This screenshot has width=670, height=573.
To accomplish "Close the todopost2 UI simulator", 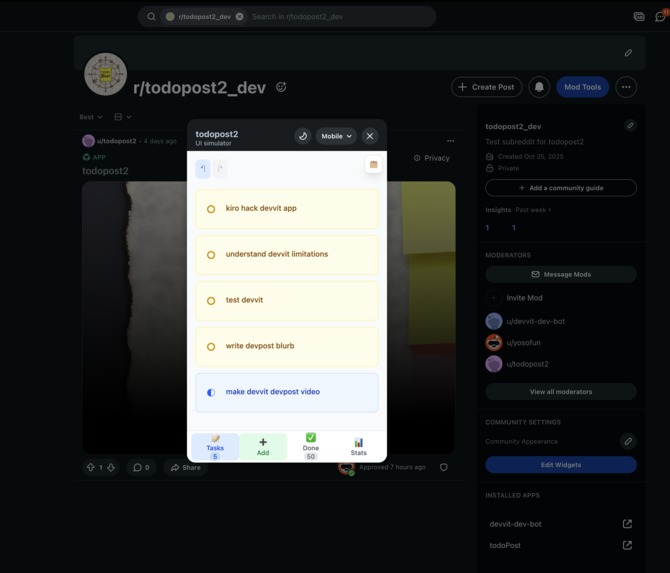I will tap(370, 136).
